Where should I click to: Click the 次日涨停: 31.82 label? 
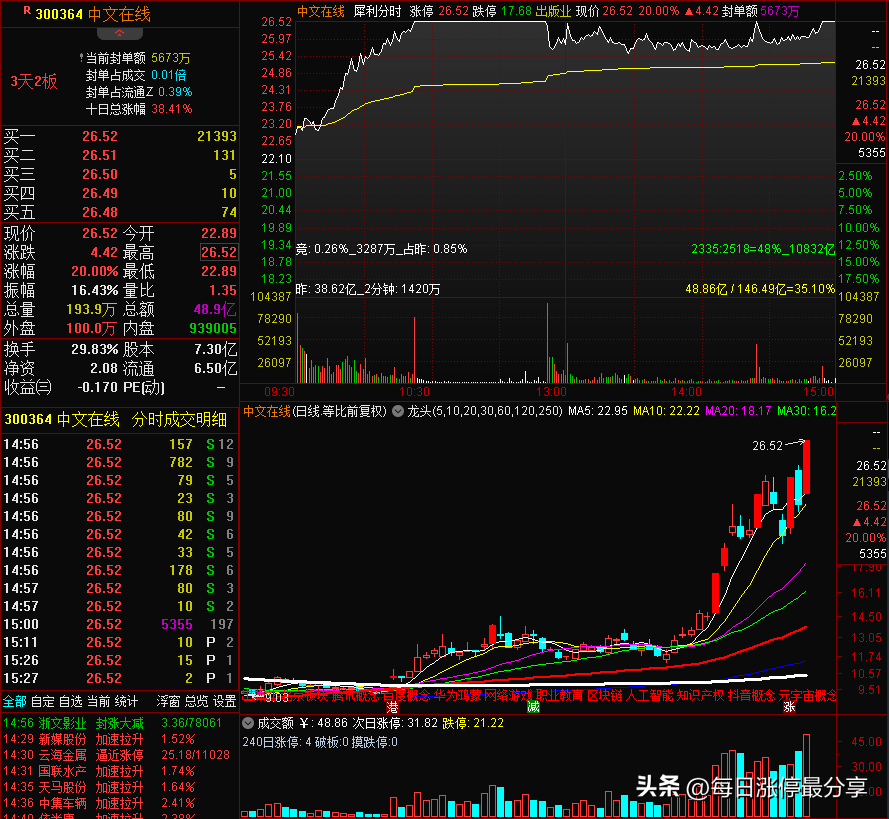pyautogui.click(x=395, y=723)
